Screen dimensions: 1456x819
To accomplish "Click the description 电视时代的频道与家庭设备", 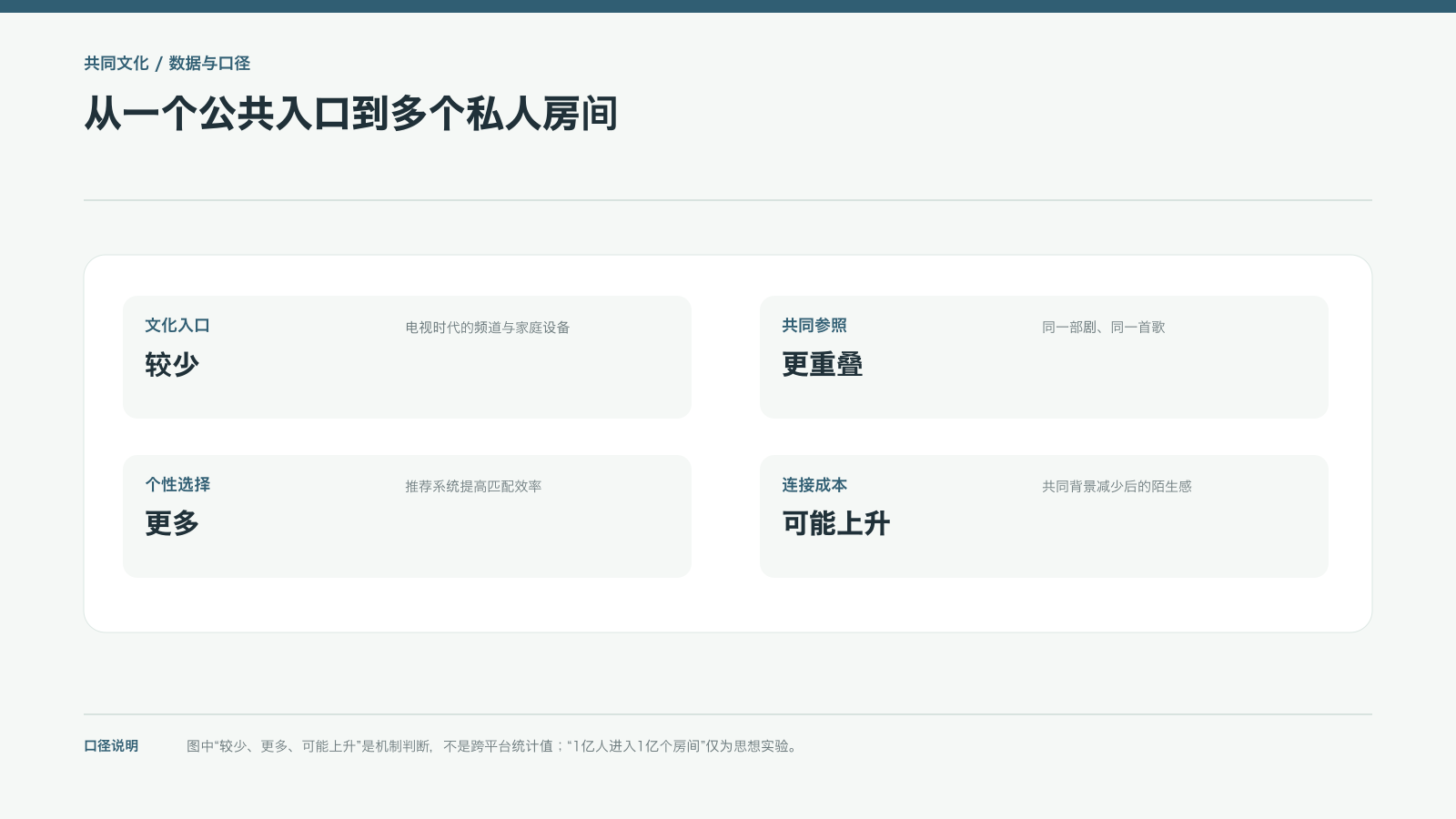I will tap(488, 327).
